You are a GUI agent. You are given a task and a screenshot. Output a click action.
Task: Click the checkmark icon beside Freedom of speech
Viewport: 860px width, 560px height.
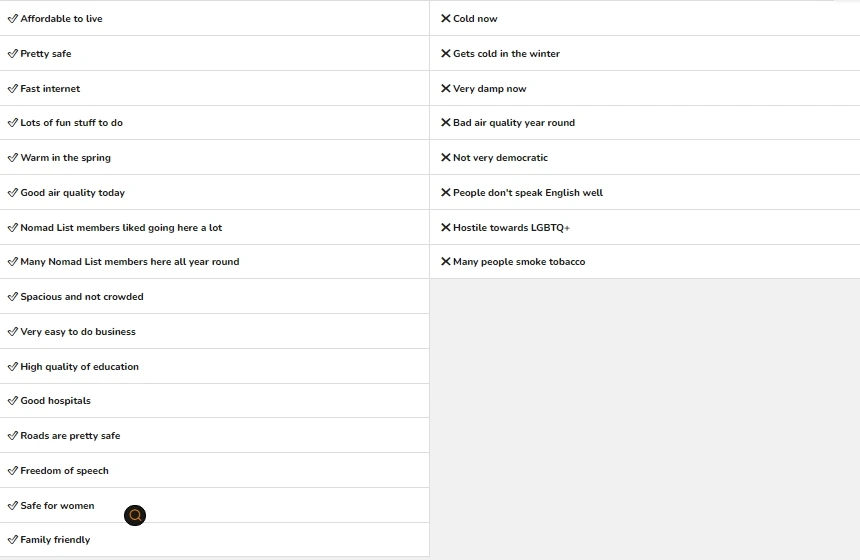click(13, 471)
